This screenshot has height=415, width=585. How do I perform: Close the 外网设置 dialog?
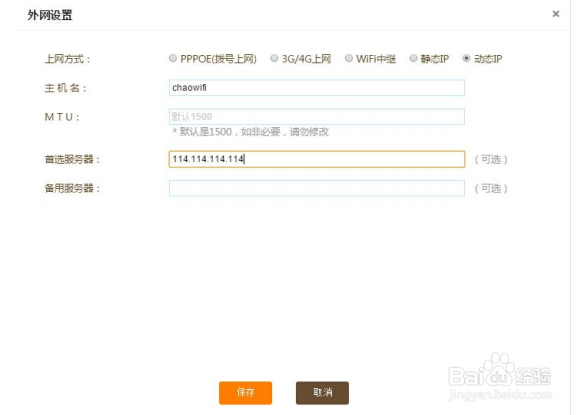pos(556,14)
